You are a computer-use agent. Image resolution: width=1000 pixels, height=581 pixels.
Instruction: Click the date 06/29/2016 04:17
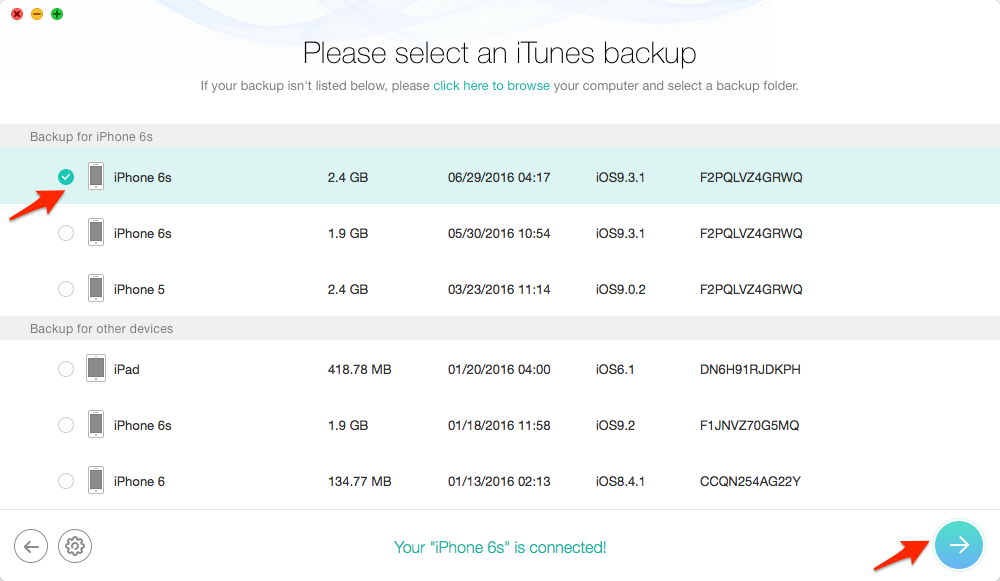499,177
